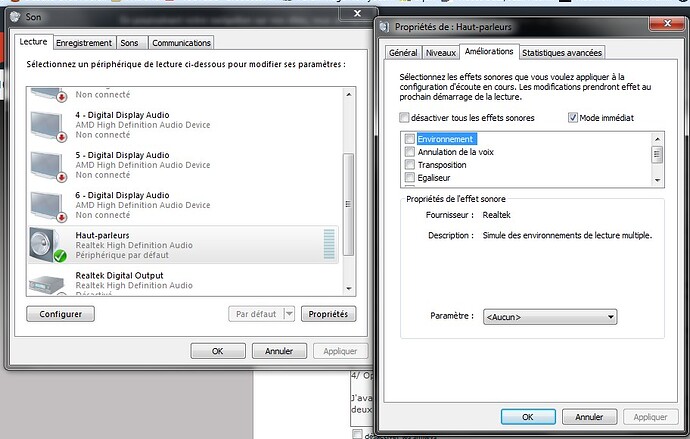Viewport: 690px width, 439px height.
Task: Select the 6 - Digital Display Audio icon
Action: pyautogui.click(x=50, y=203)
